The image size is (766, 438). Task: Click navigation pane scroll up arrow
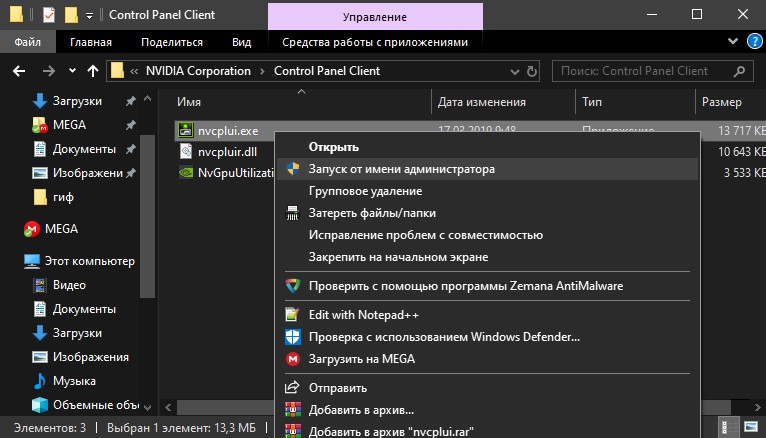tap(148, 99)
